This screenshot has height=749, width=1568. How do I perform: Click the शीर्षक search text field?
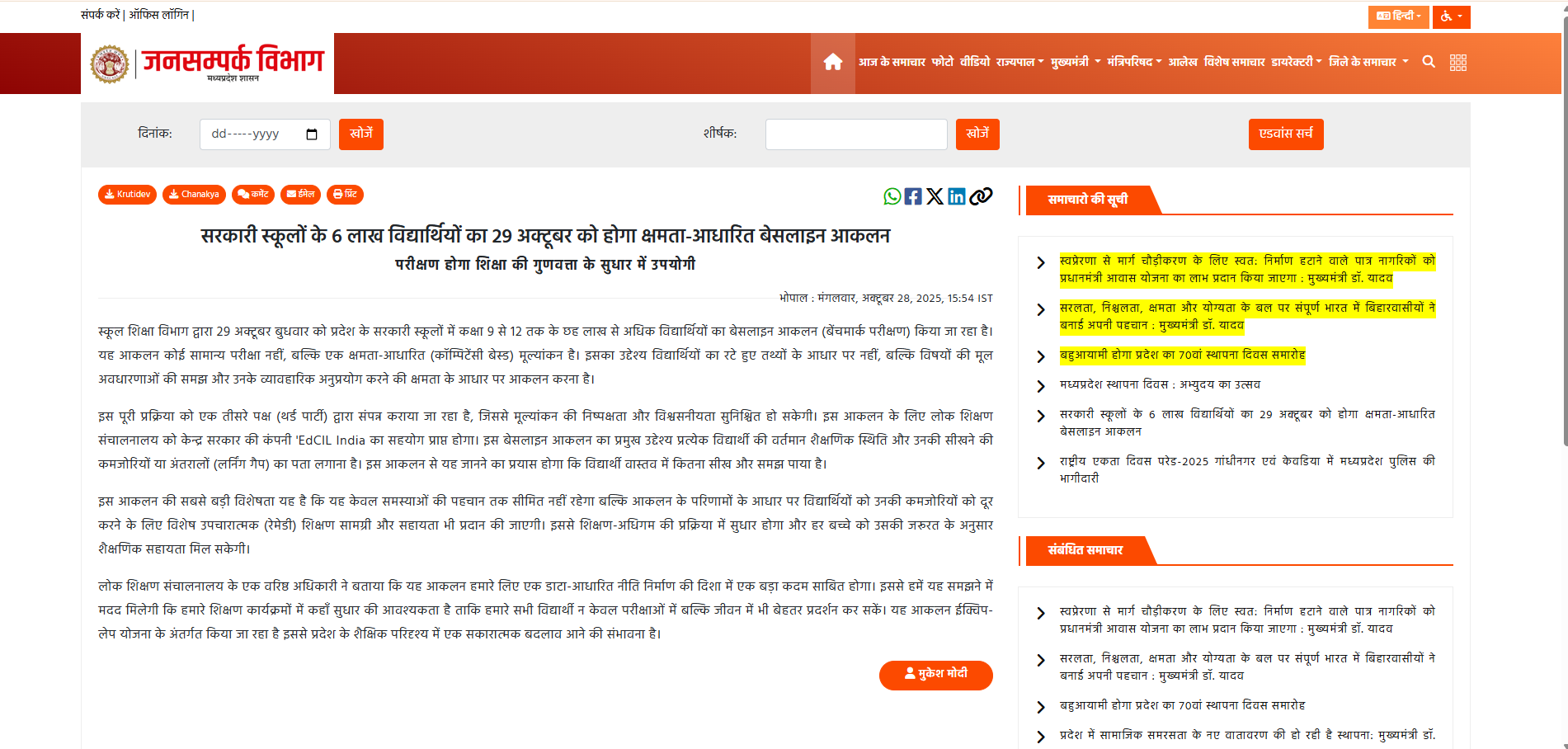pos(855,134)
